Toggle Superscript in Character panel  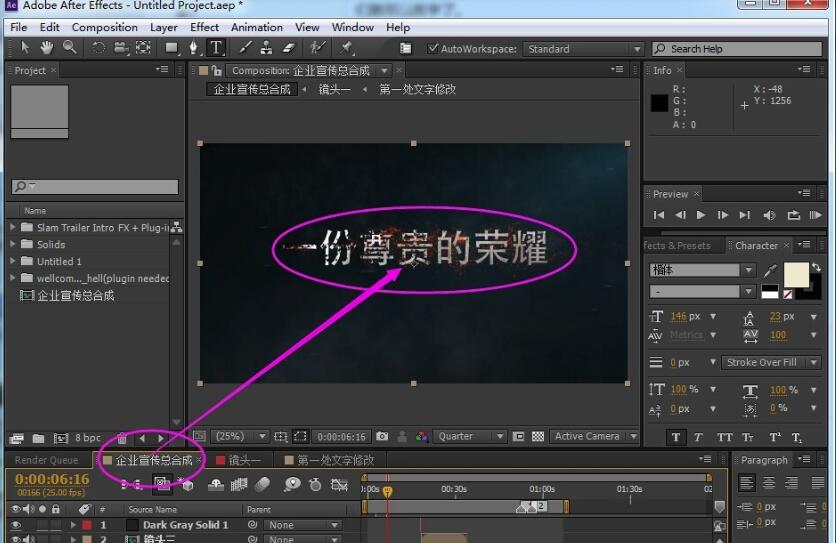pyautogui.click(x=775, y=437)
